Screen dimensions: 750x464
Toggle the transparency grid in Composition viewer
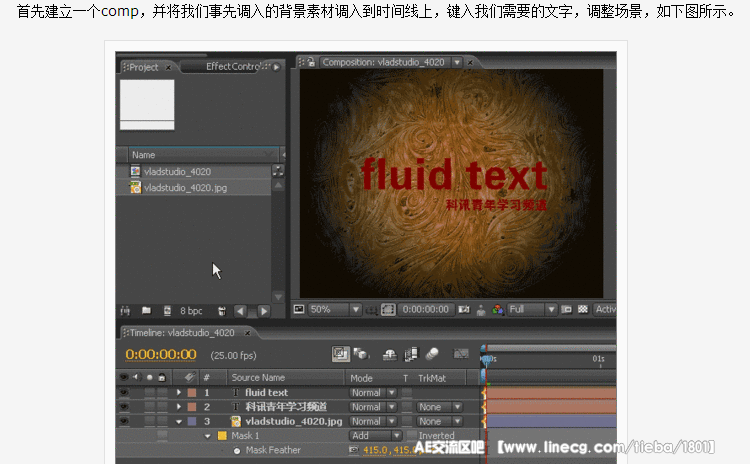[583, 309]
